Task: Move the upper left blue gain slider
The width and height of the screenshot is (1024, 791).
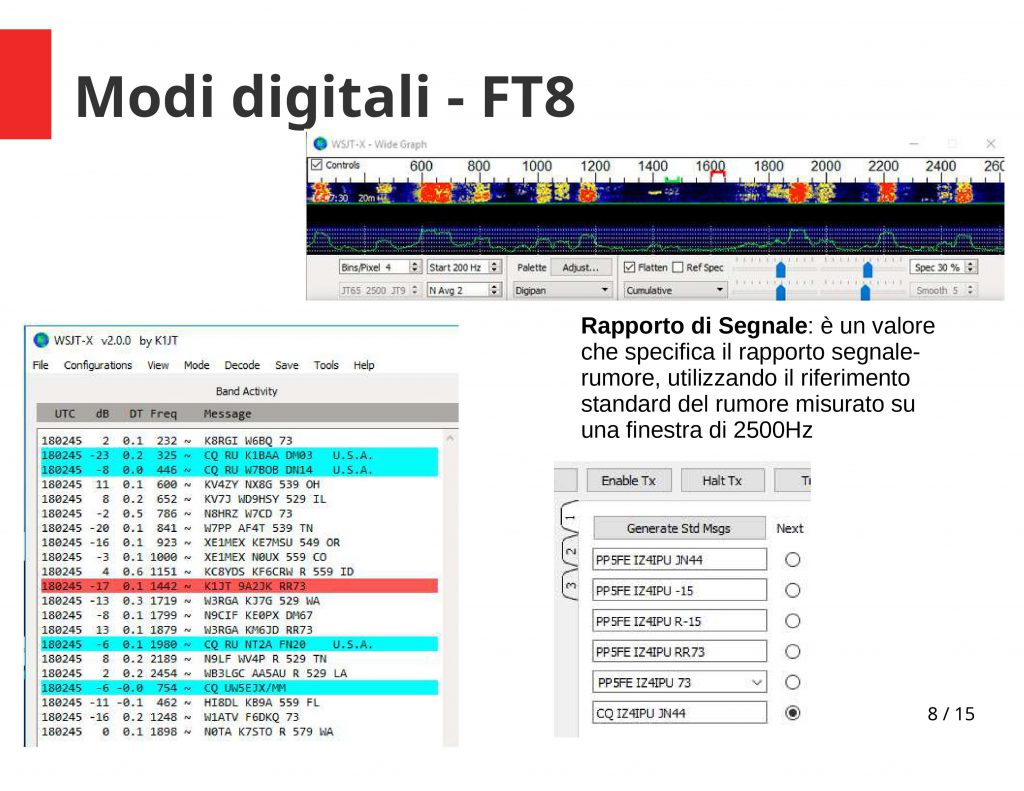Action: (780, 269)
